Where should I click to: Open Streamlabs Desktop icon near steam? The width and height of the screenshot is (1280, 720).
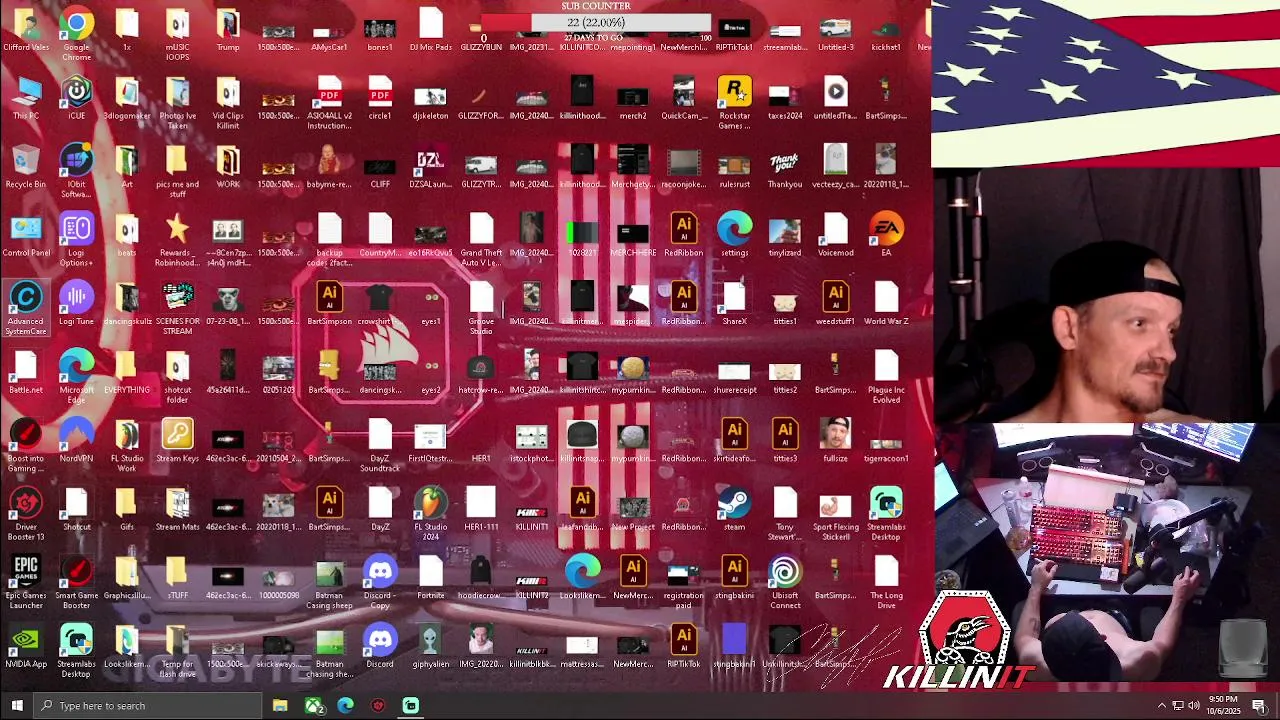pyautogui.click(x=886, y=515)
